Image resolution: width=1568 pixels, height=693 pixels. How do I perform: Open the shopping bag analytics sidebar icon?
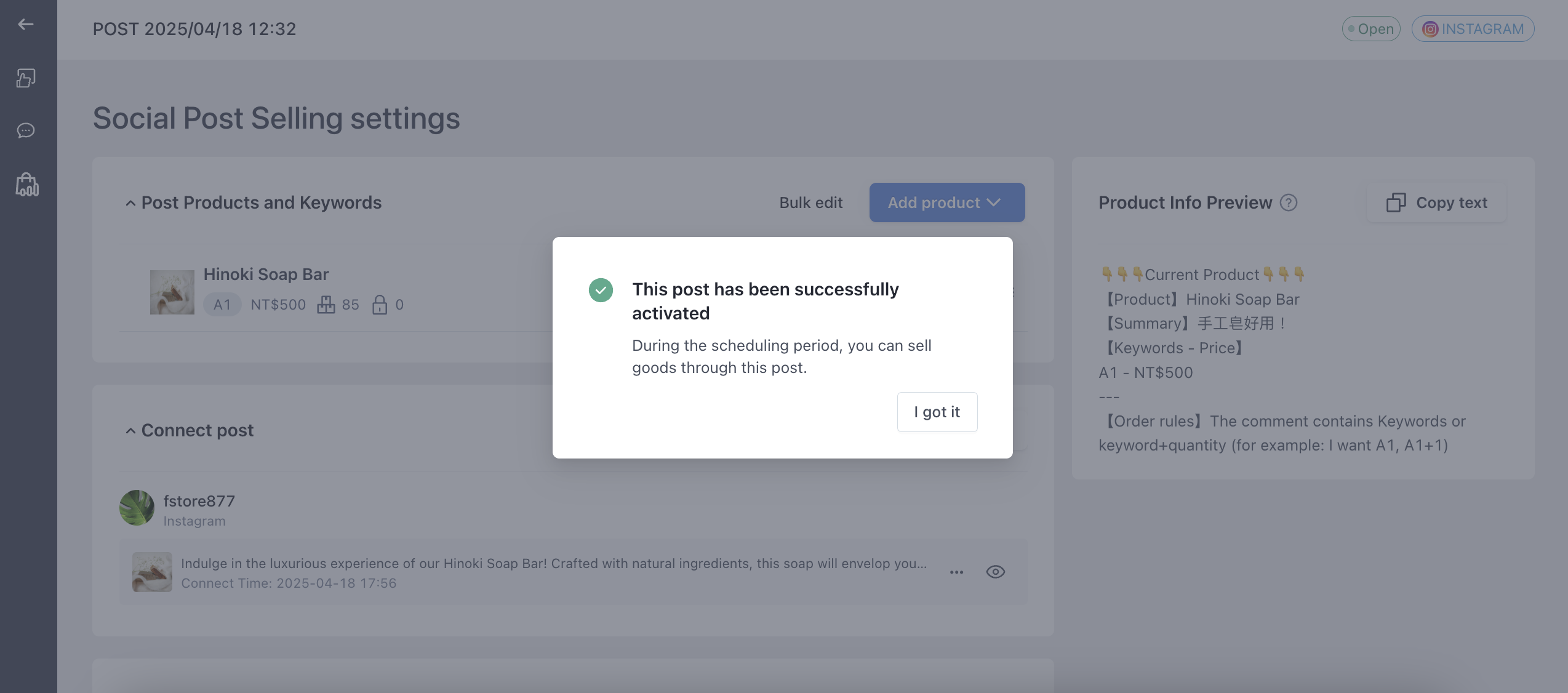[x=26, y=185]
